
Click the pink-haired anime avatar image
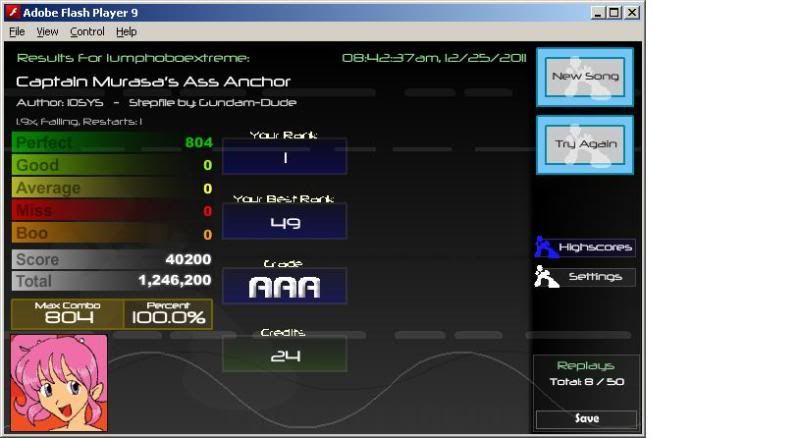(58, 383)
